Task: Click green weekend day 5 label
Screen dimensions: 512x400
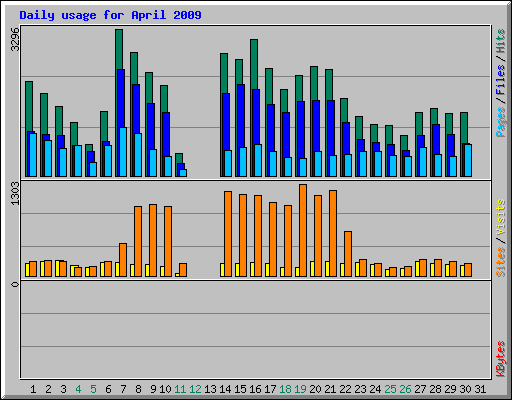Action: click(93, 389)
